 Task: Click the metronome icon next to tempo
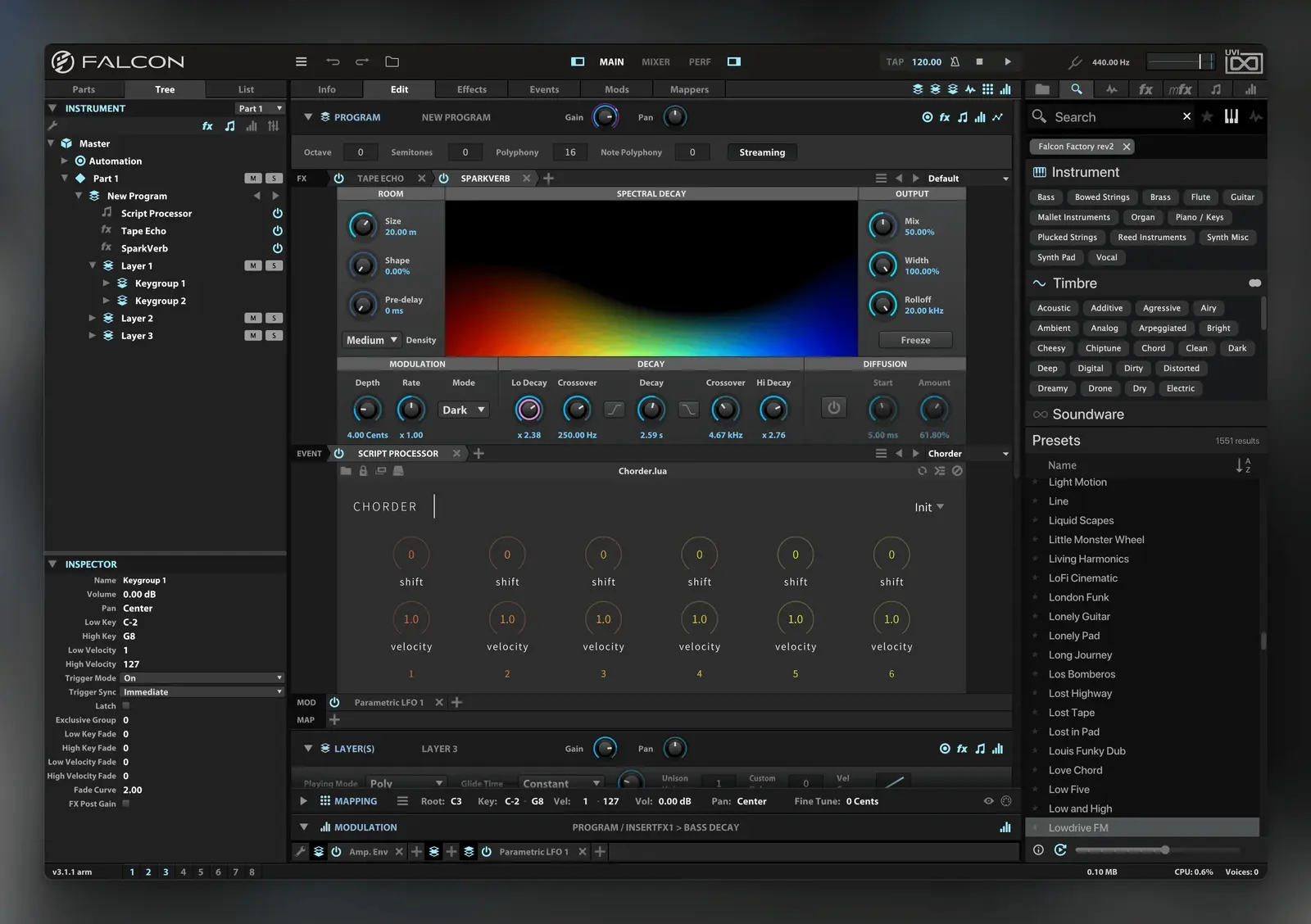pyautogui.click(x=955, y=61)
